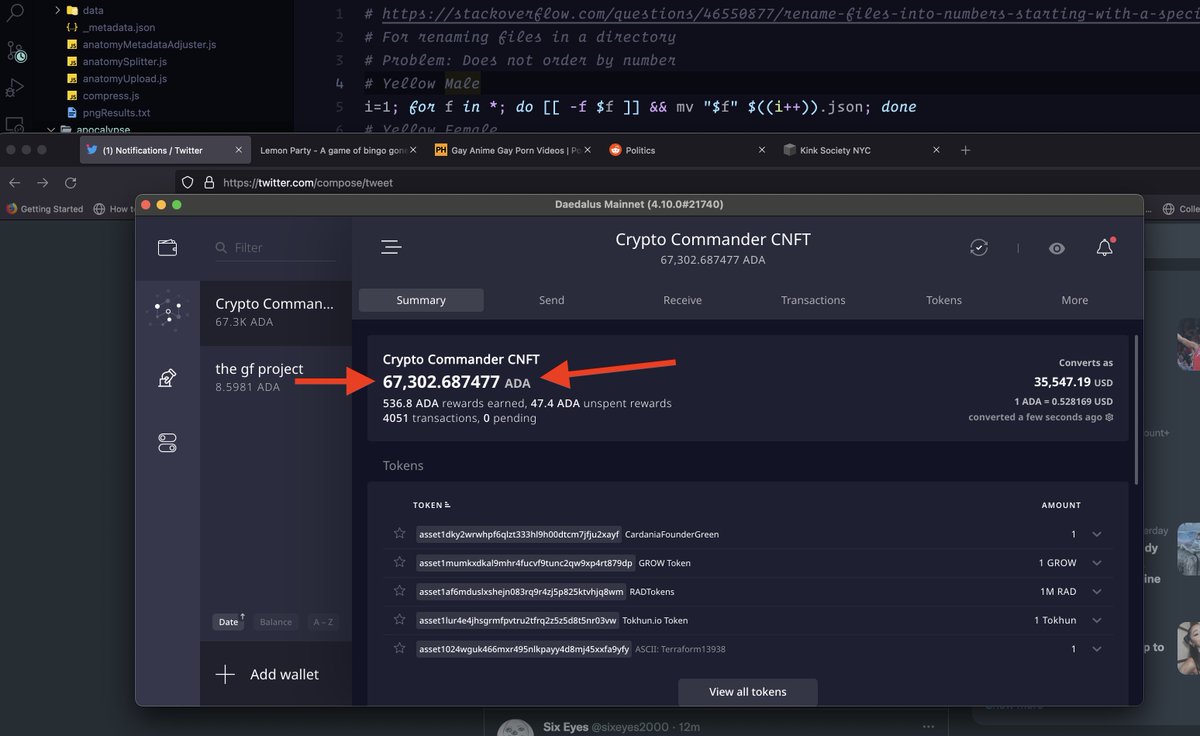Open the VS Code Run and Debug icon
1200x736 pixels.
coord(15,89)
